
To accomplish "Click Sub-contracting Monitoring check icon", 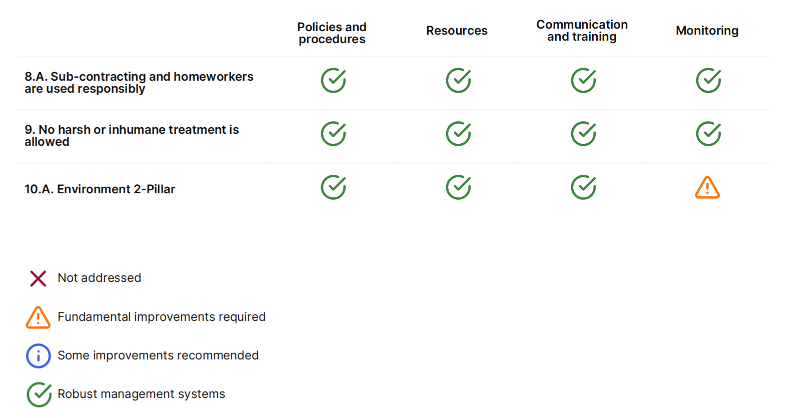I will tap(708, 80).
